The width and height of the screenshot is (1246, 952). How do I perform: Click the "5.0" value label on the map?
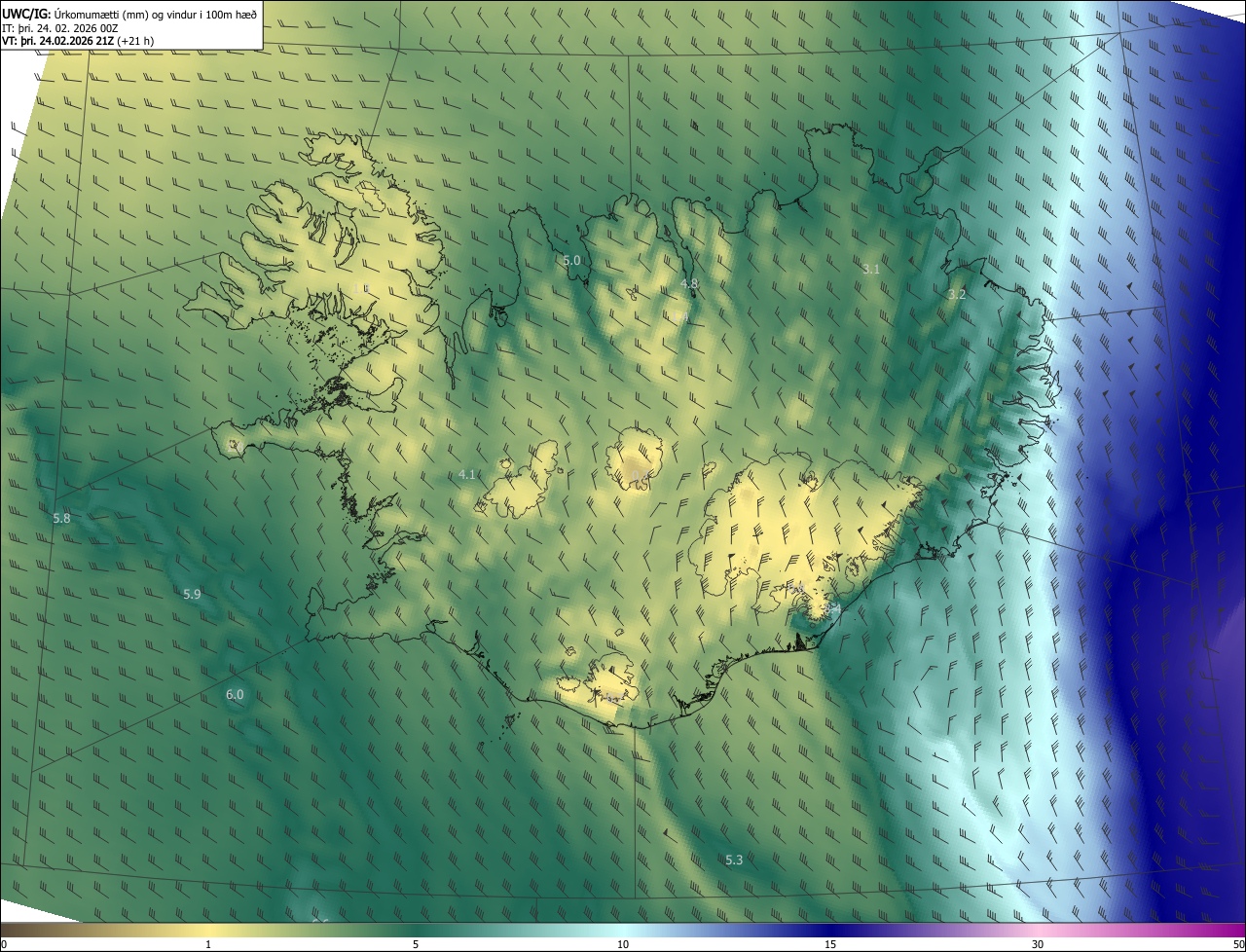pyautogui.click(x=571, y=260)
